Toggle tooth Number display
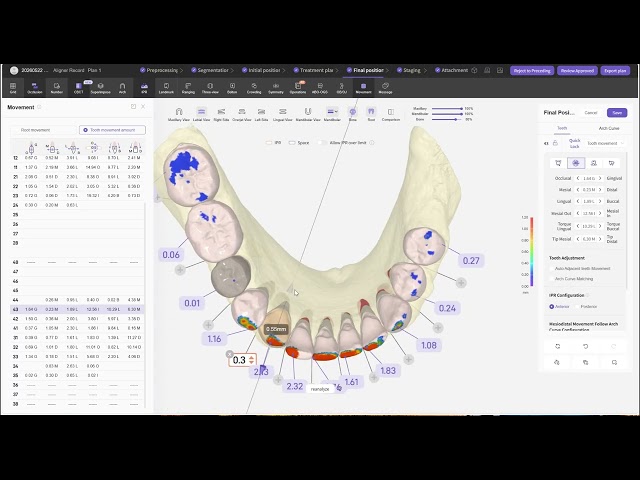 [x=57, y=87]
